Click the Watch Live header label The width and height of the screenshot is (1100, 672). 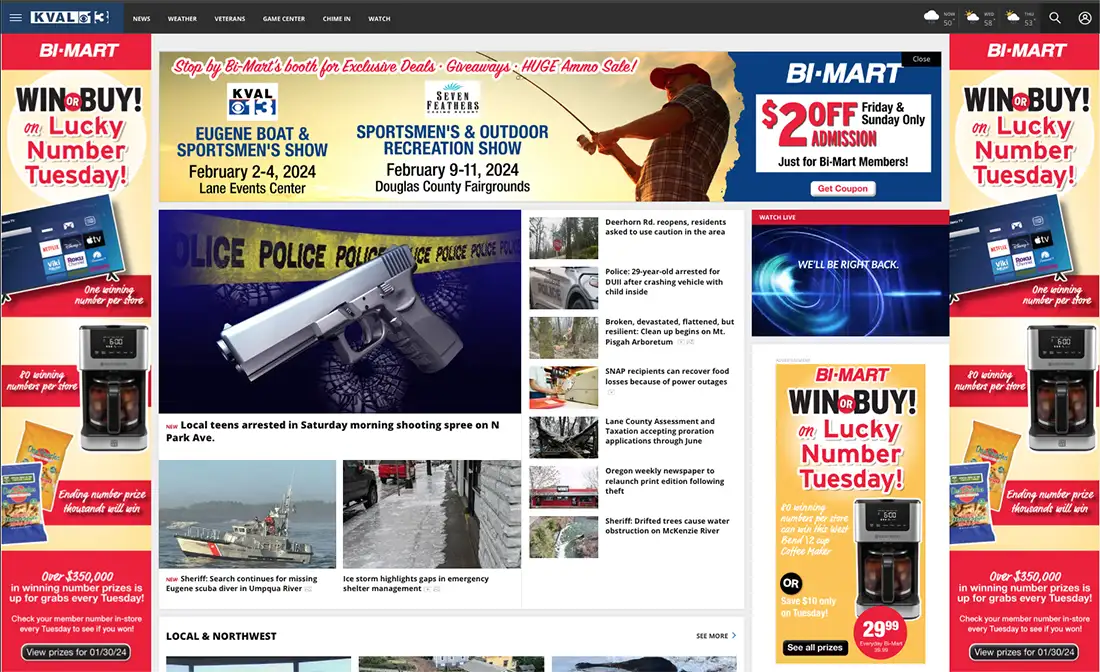(x=777, y=217)
